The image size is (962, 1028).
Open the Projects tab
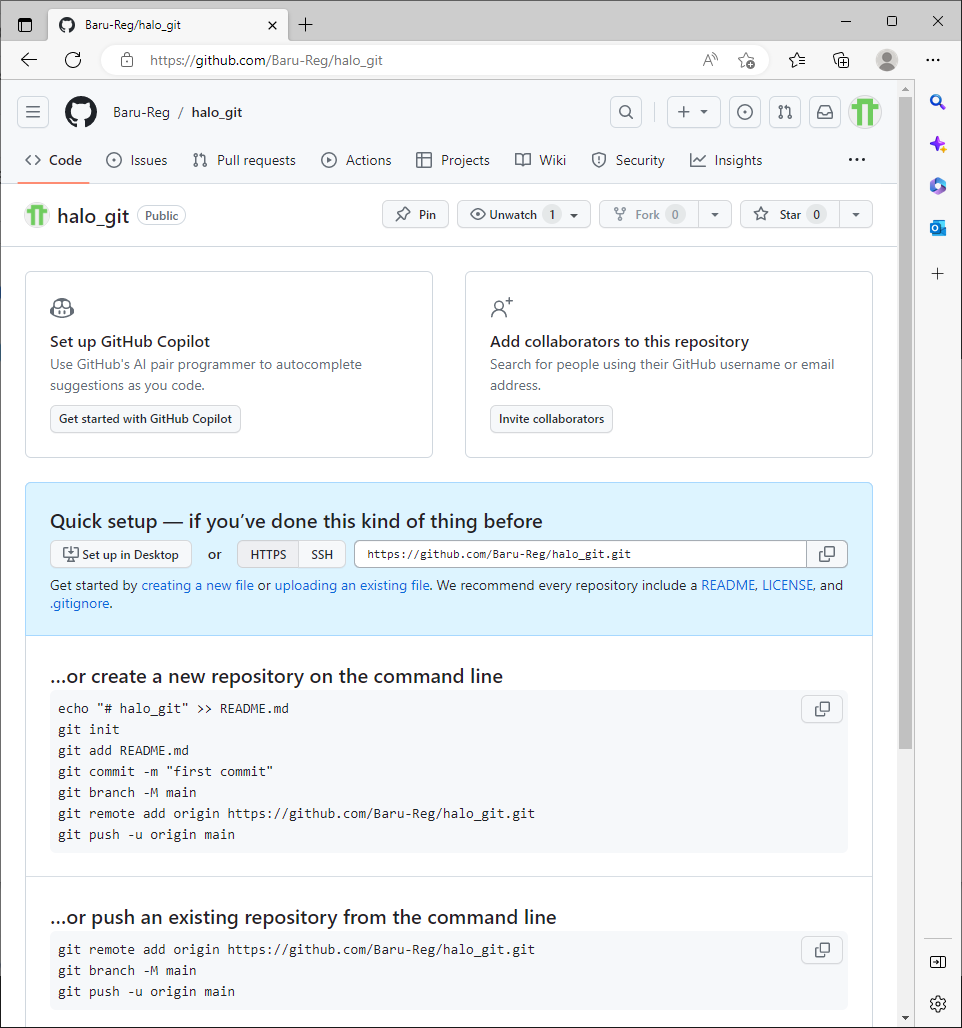pos(452,160)
